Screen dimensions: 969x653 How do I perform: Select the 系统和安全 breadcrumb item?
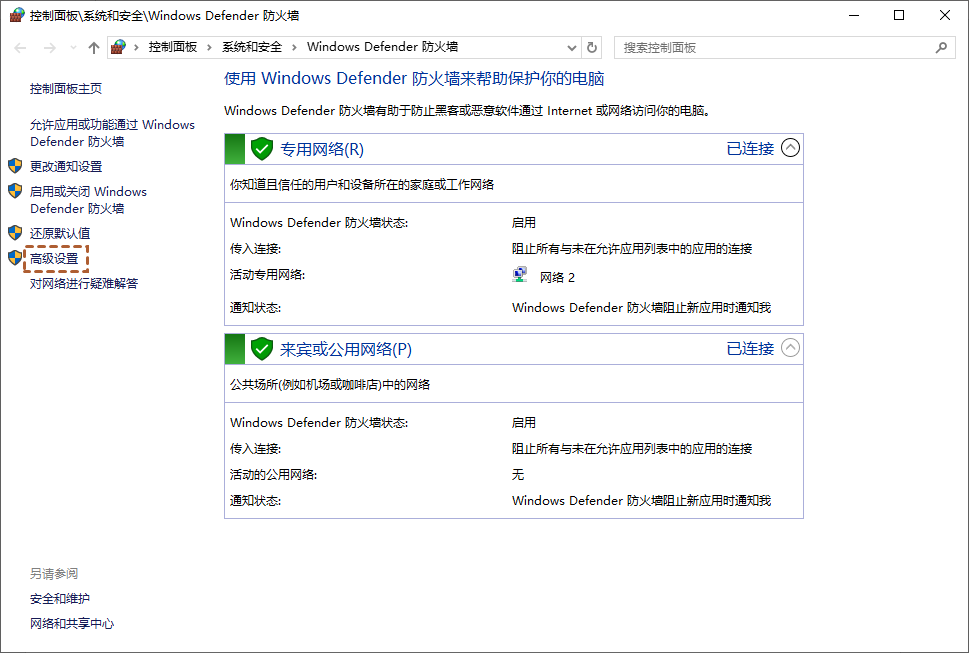(252, 48)
